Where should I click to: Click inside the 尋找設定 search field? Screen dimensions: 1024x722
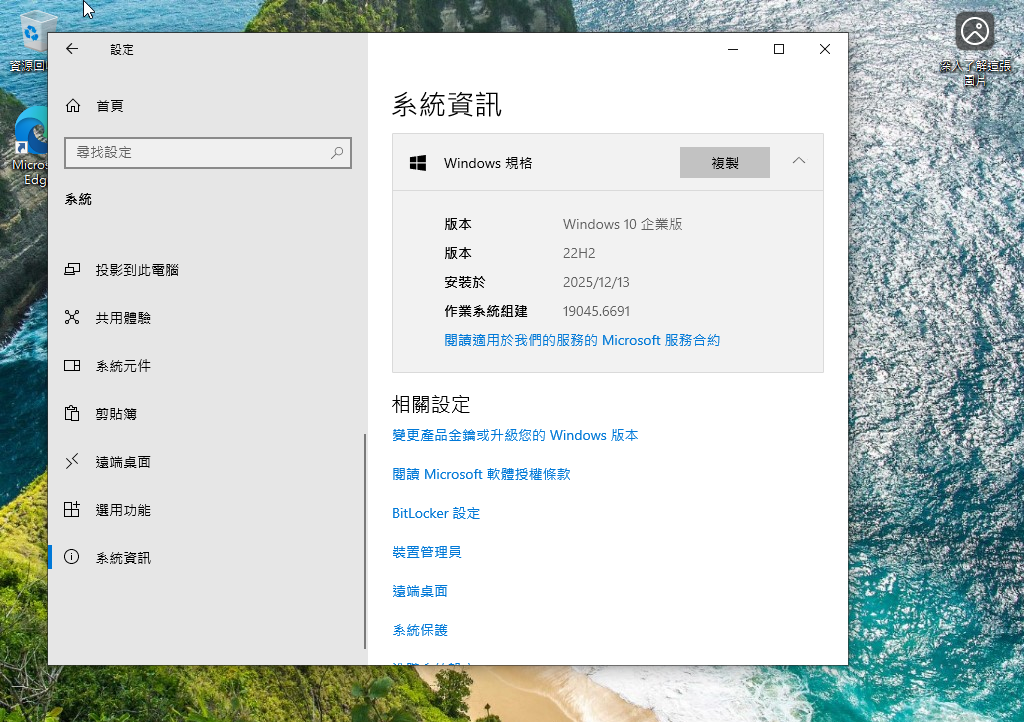[195, 153]
